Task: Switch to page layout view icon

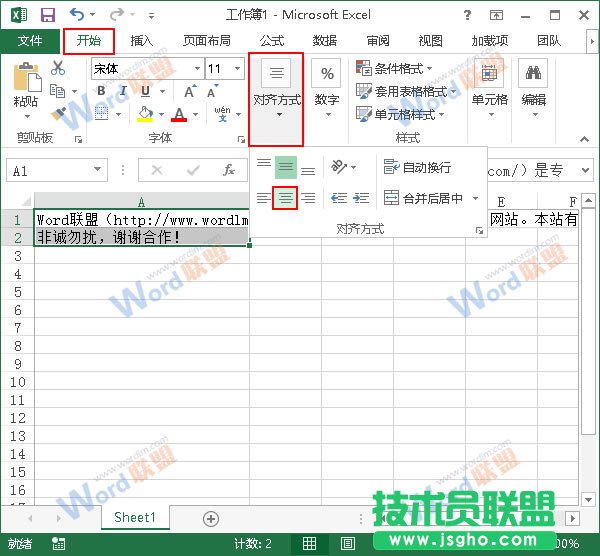Action: pos(347,543)
